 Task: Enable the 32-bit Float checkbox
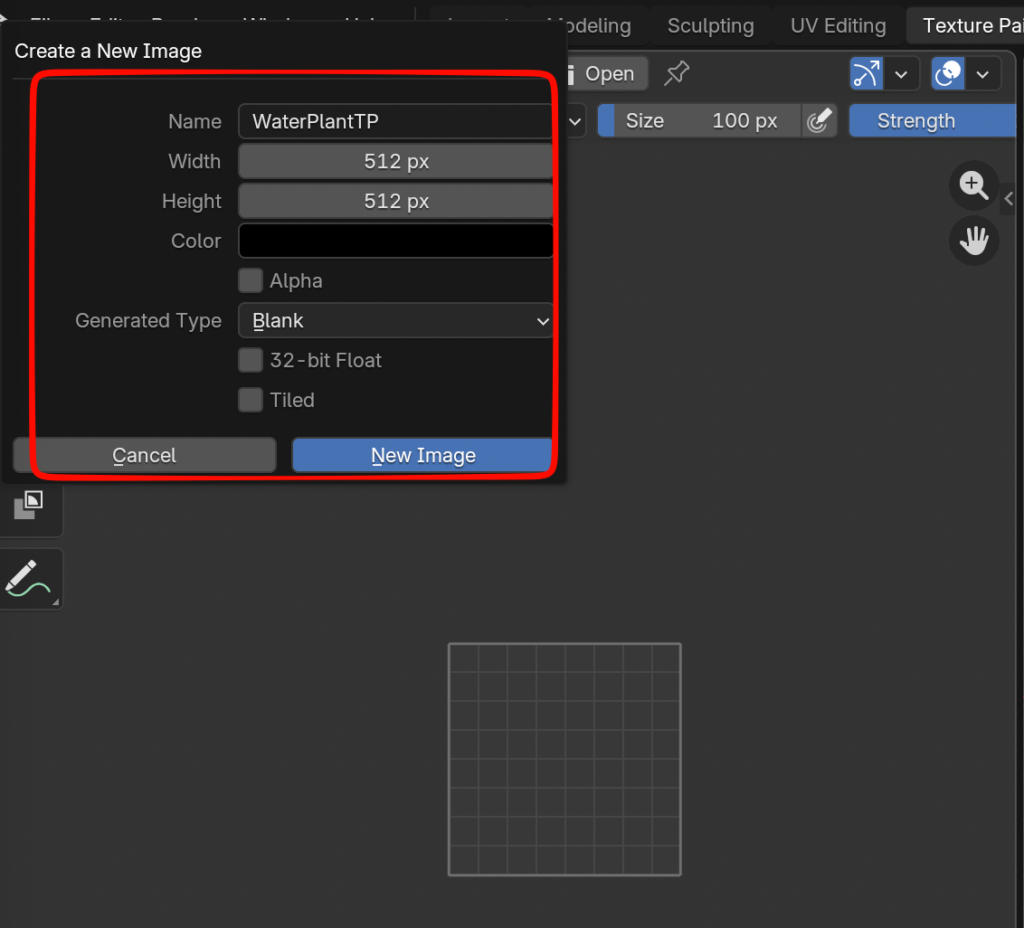click(x=251, y=360)
